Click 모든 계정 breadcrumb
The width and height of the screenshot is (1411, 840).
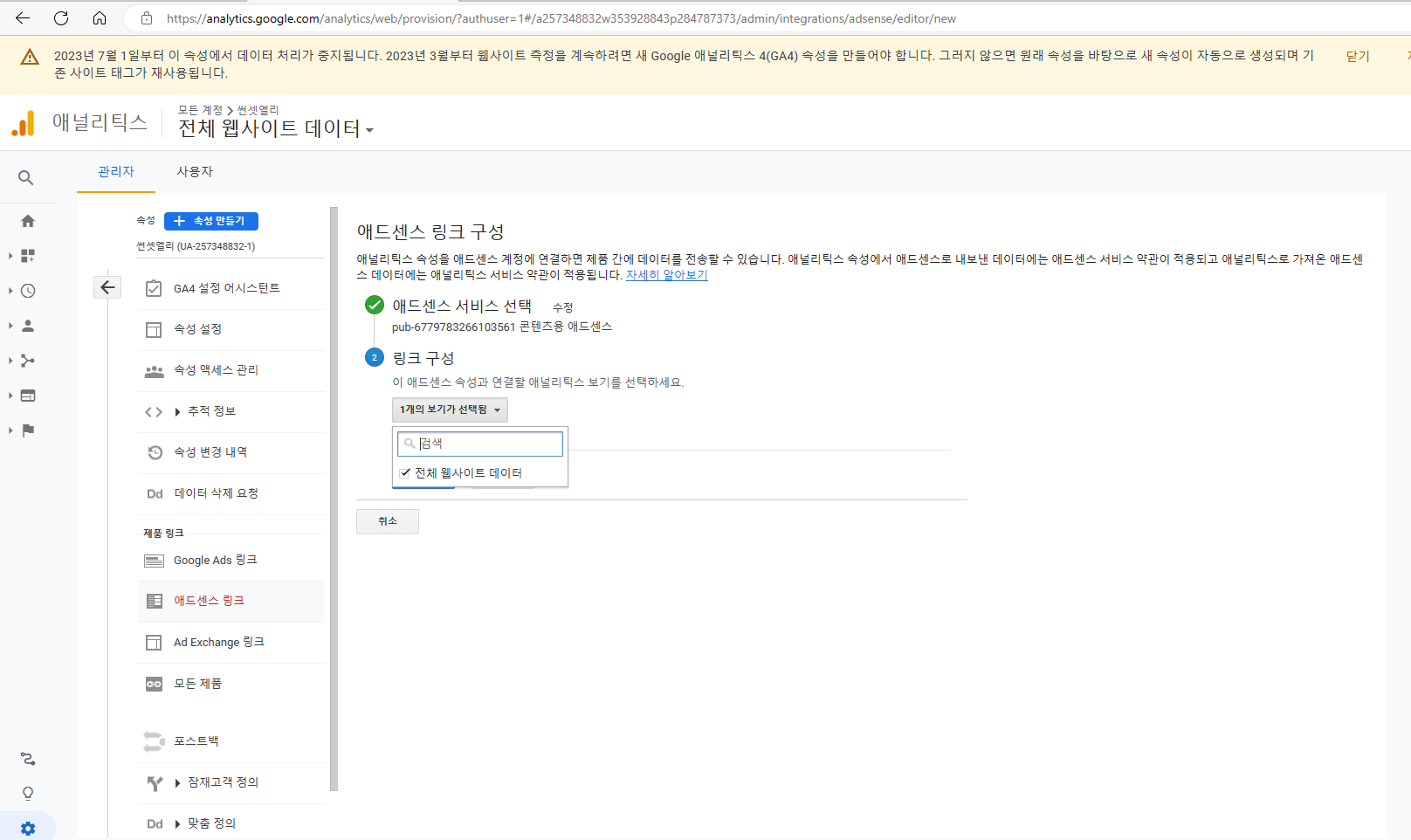[x=201, y=110]
